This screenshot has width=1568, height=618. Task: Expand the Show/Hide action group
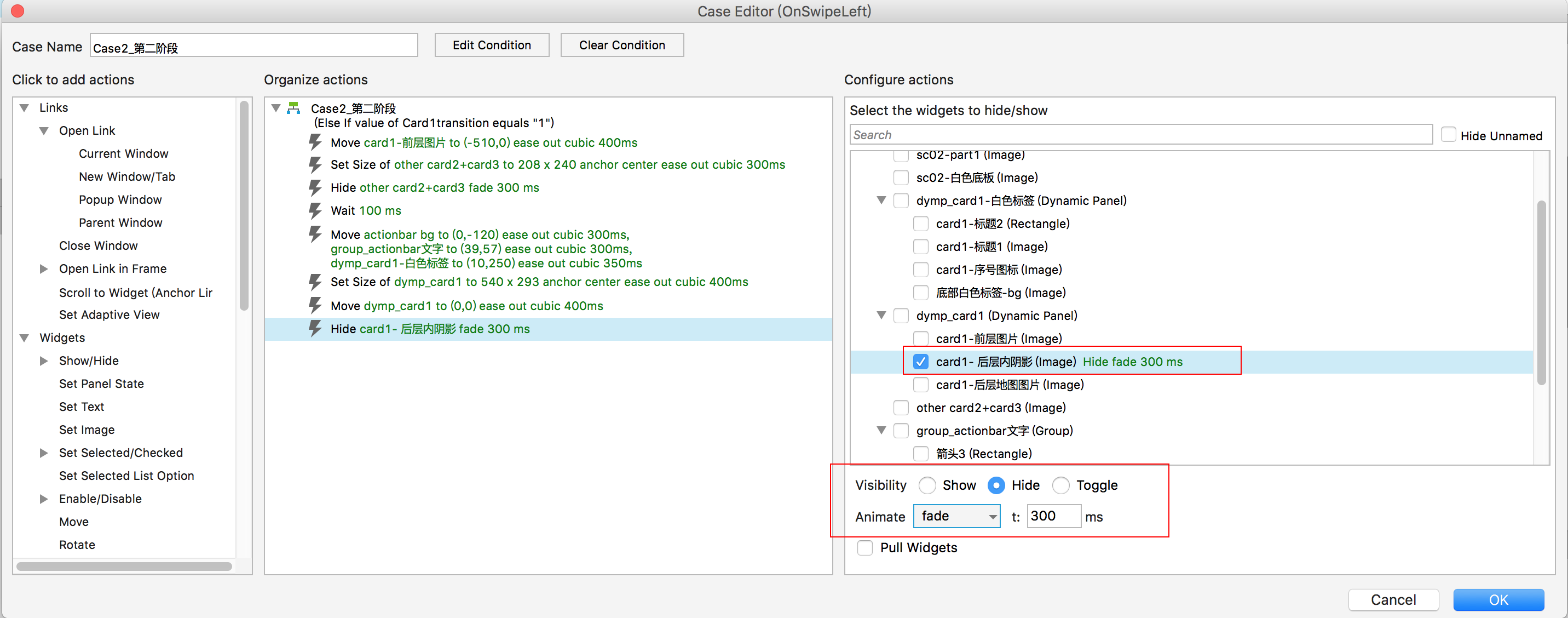[x=44, y=360]
